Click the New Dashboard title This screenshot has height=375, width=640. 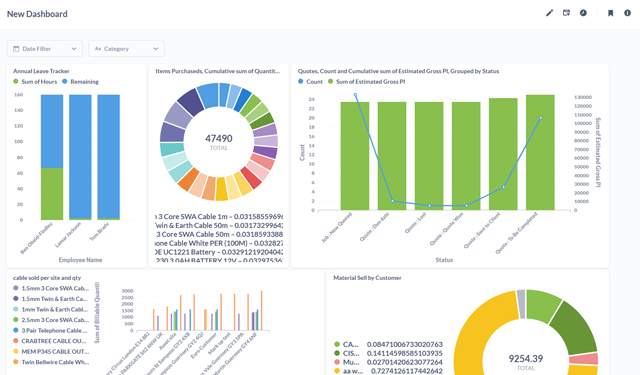click(37, 14)
